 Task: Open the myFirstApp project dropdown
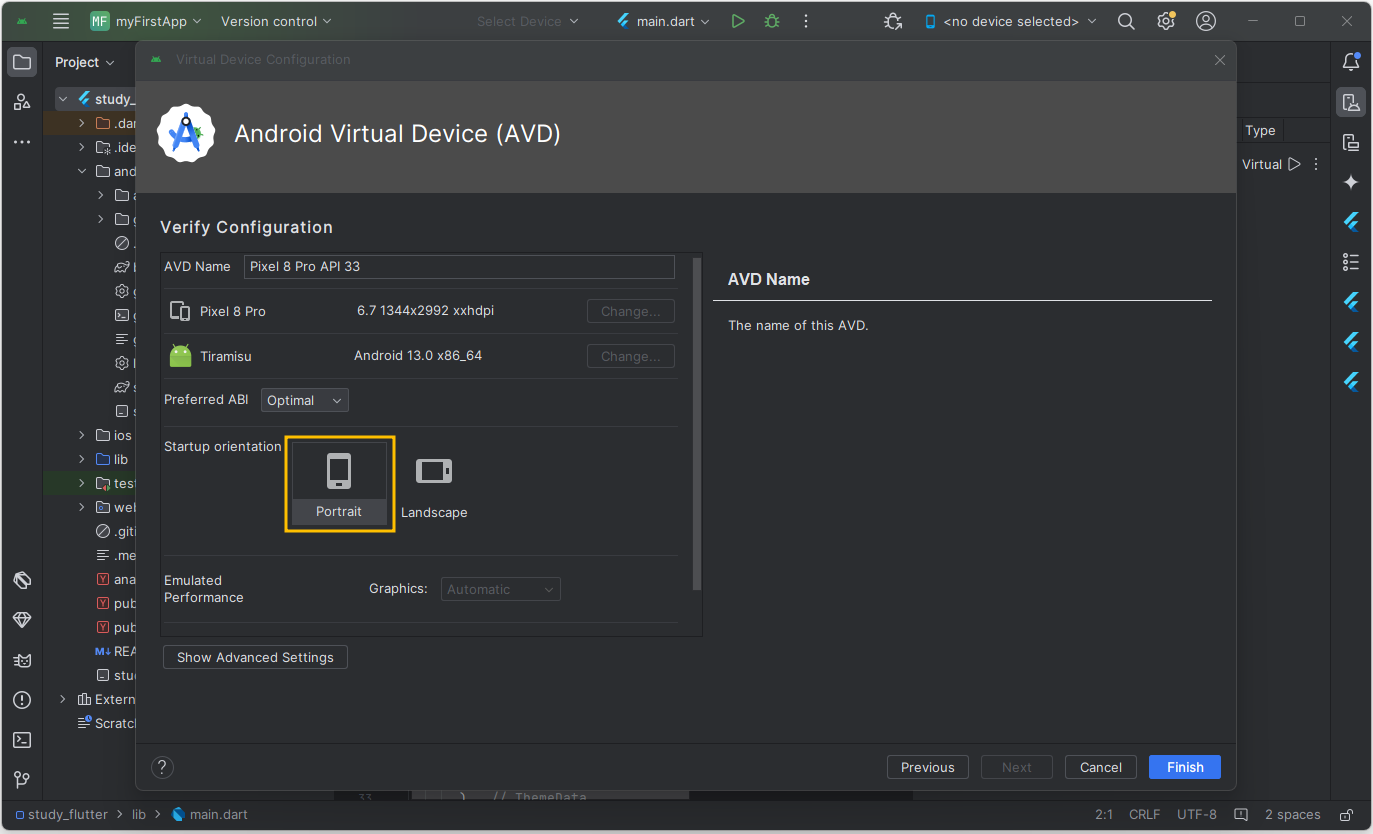[x=146, y=21]
